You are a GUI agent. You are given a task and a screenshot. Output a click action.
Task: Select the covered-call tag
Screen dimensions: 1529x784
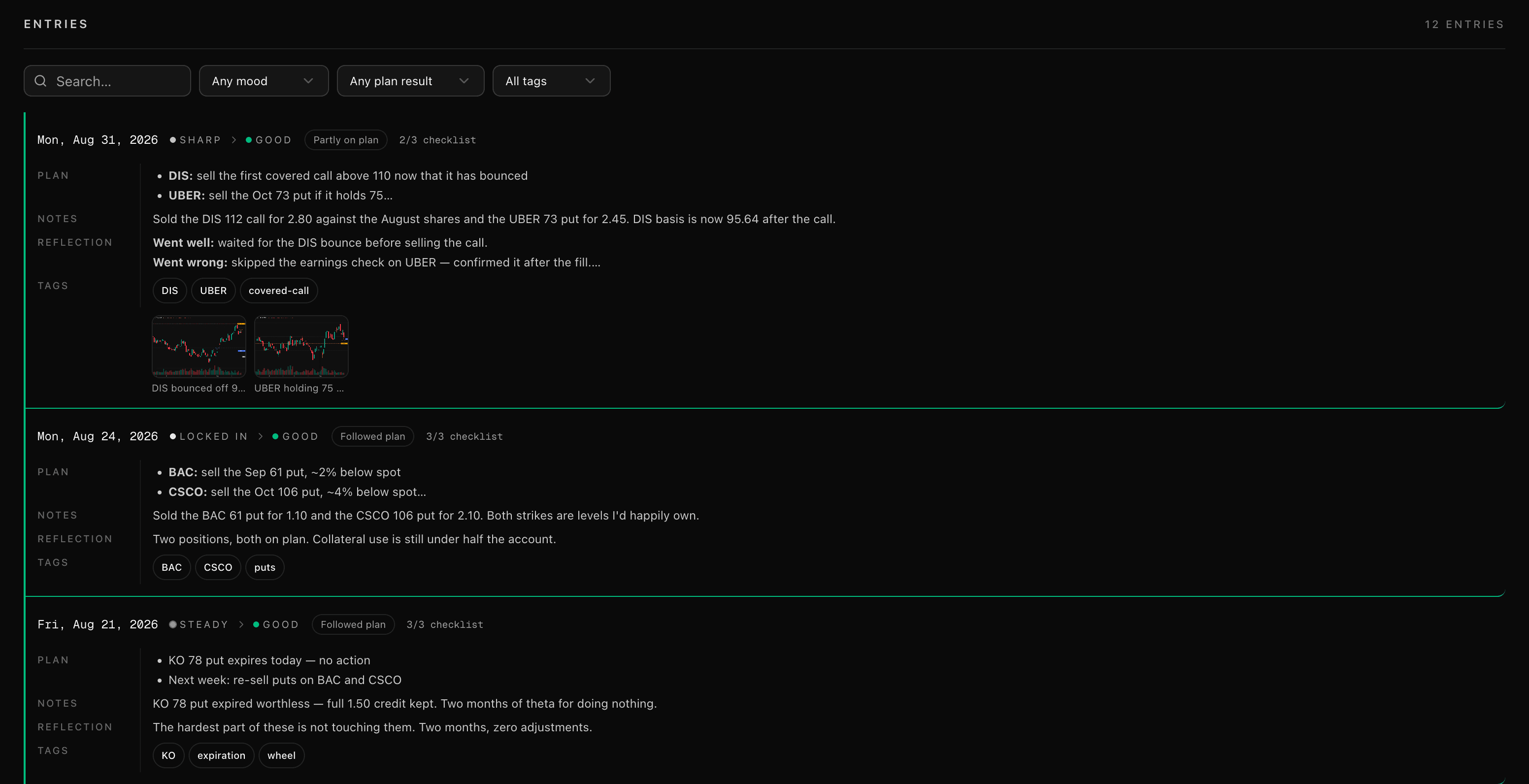278,291
